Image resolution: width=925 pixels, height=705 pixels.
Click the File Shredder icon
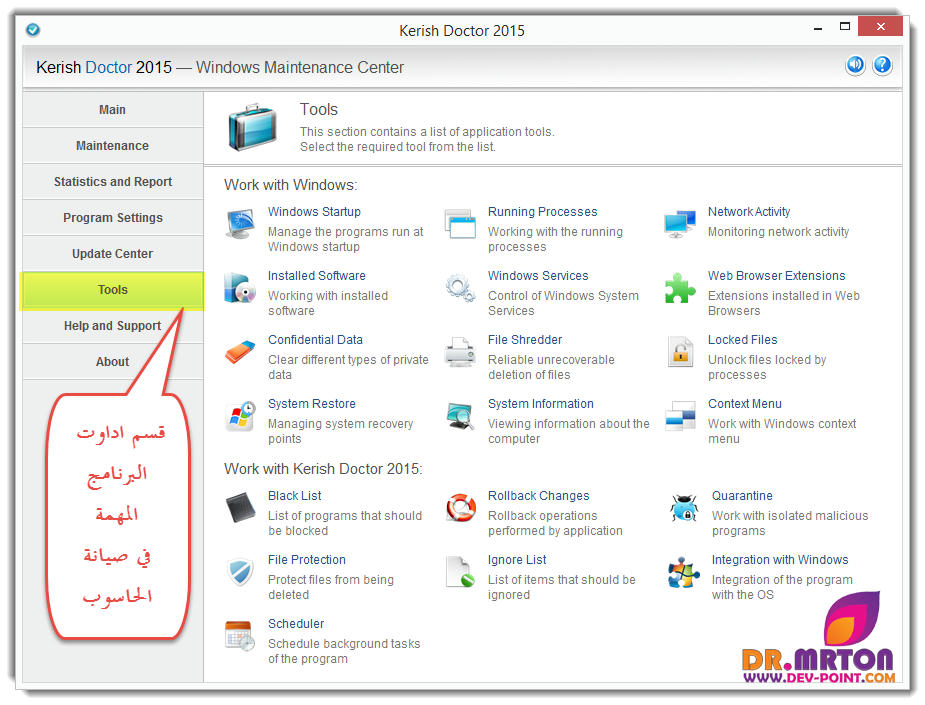pyautogui.click(x=460, y=352)
